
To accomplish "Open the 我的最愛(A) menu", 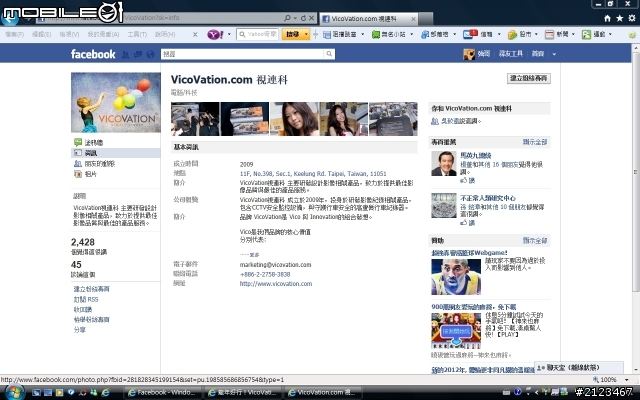I will 103,34.
